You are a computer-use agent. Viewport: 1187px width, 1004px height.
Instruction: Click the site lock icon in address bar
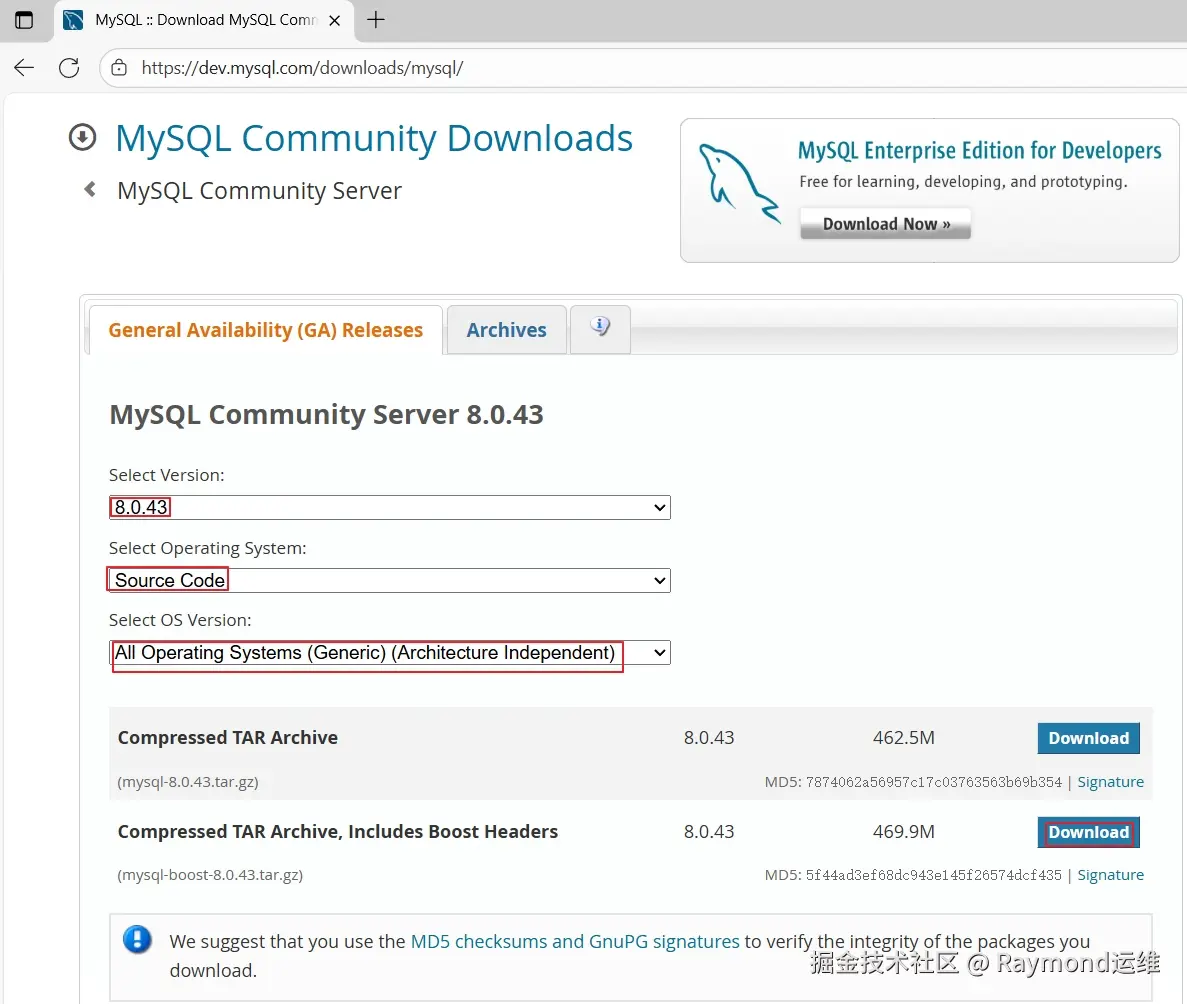click(119, 68)
